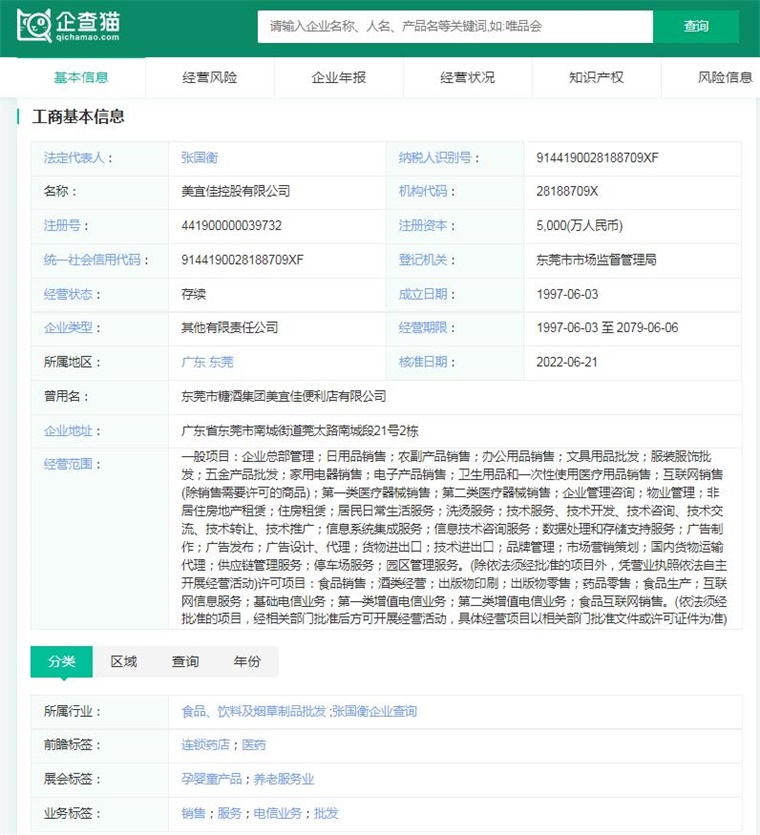The image size is (760, 835).
Task: Go to the 知识产权 tab
Action: pyautogui.click(x=597, y=77)
